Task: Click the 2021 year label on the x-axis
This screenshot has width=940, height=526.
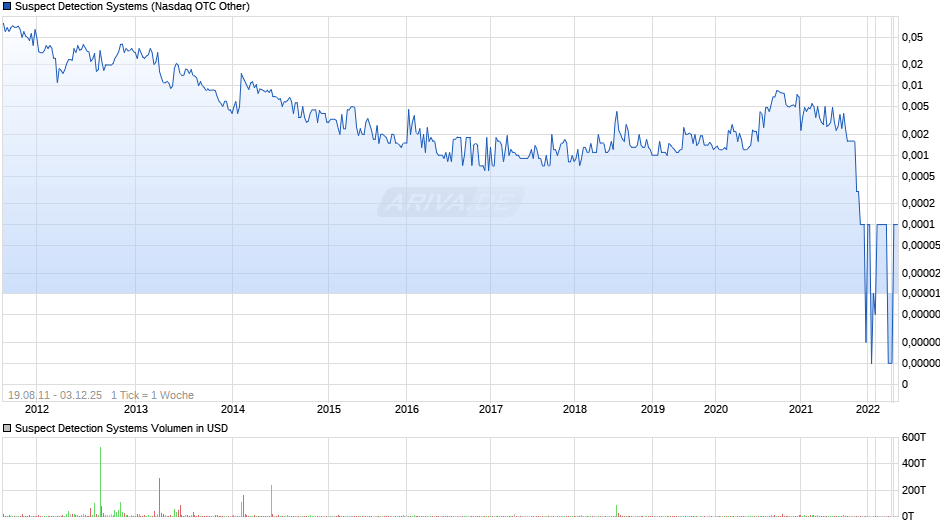Action: click(x=800, y=409)
